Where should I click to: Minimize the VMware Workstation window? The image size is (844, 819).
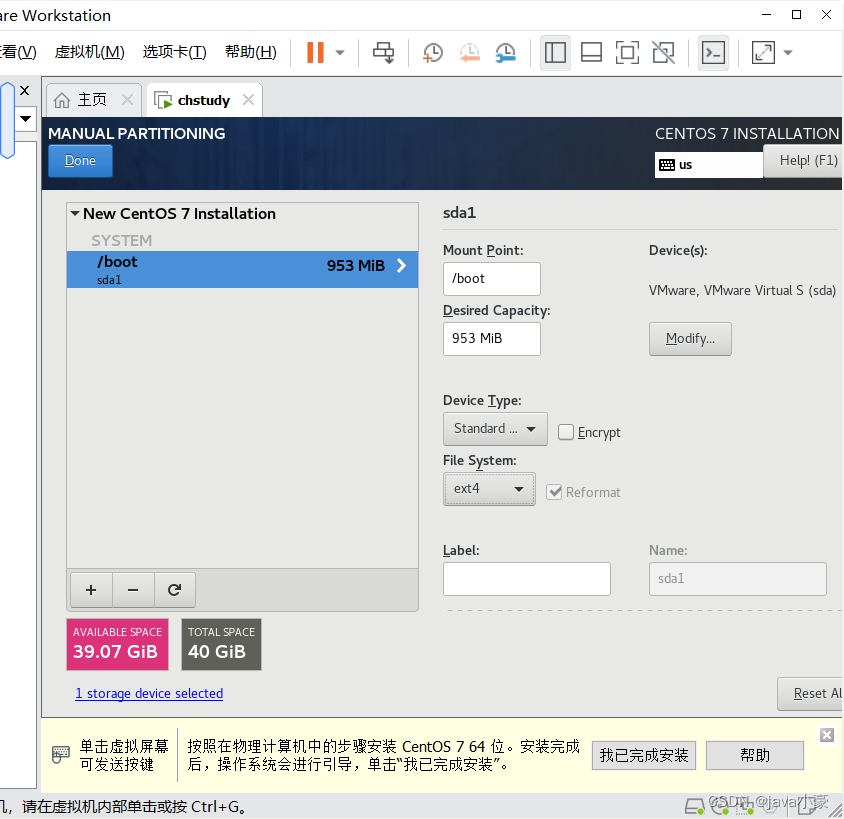coord(766,15)
